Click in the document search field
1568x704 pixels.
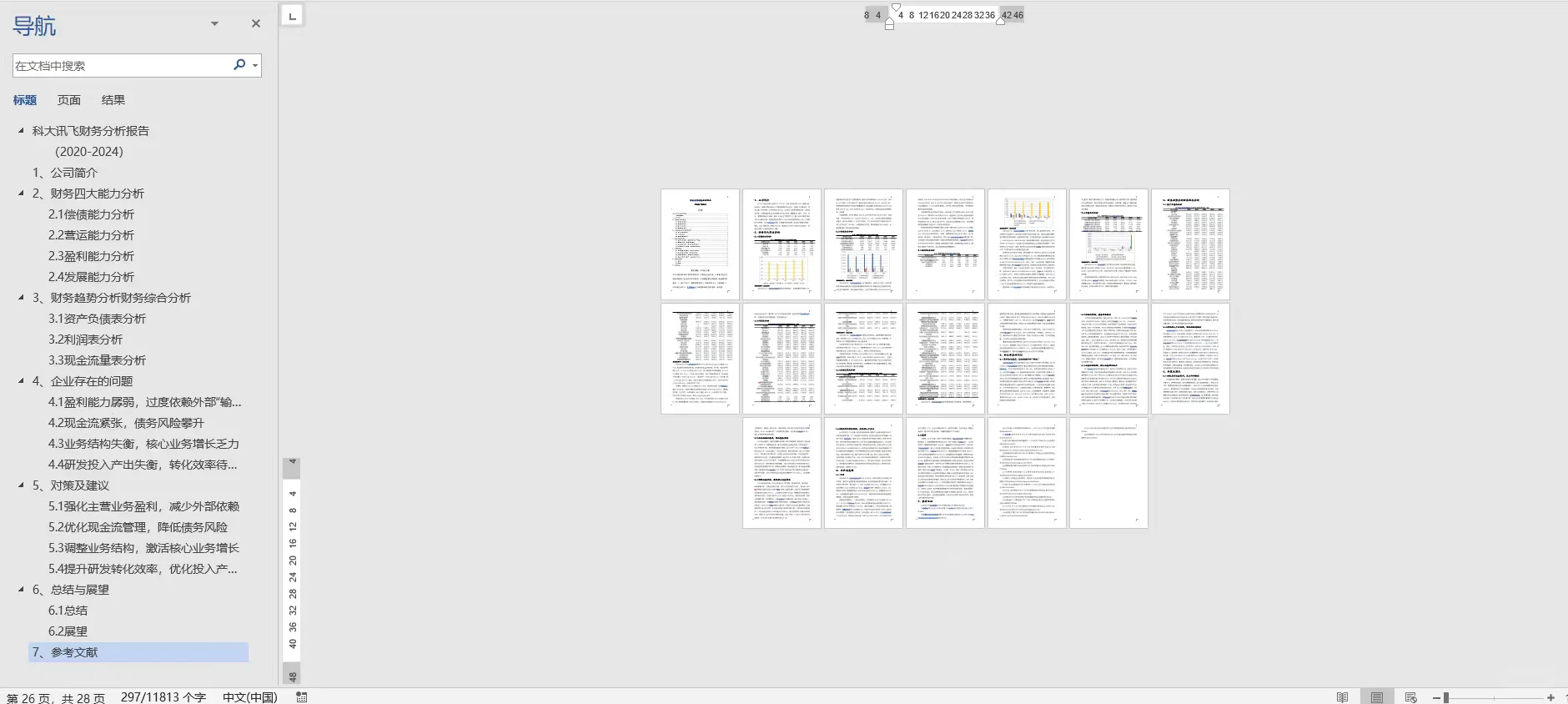pyautogui.click(x=122, y=66)
